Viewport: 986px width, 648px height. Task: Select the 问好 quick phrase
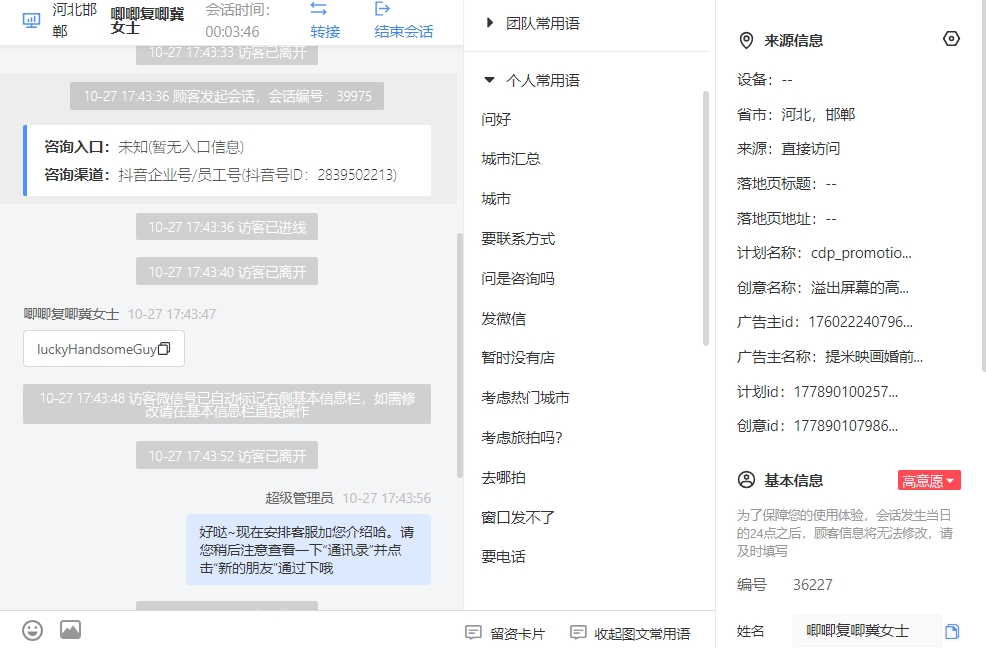tap(496, 119)
